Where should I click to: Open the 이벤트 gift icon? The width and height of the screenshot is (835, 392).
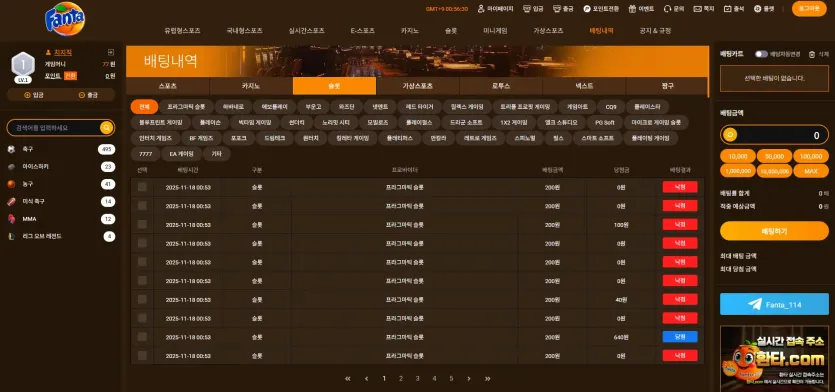(632, 9)
